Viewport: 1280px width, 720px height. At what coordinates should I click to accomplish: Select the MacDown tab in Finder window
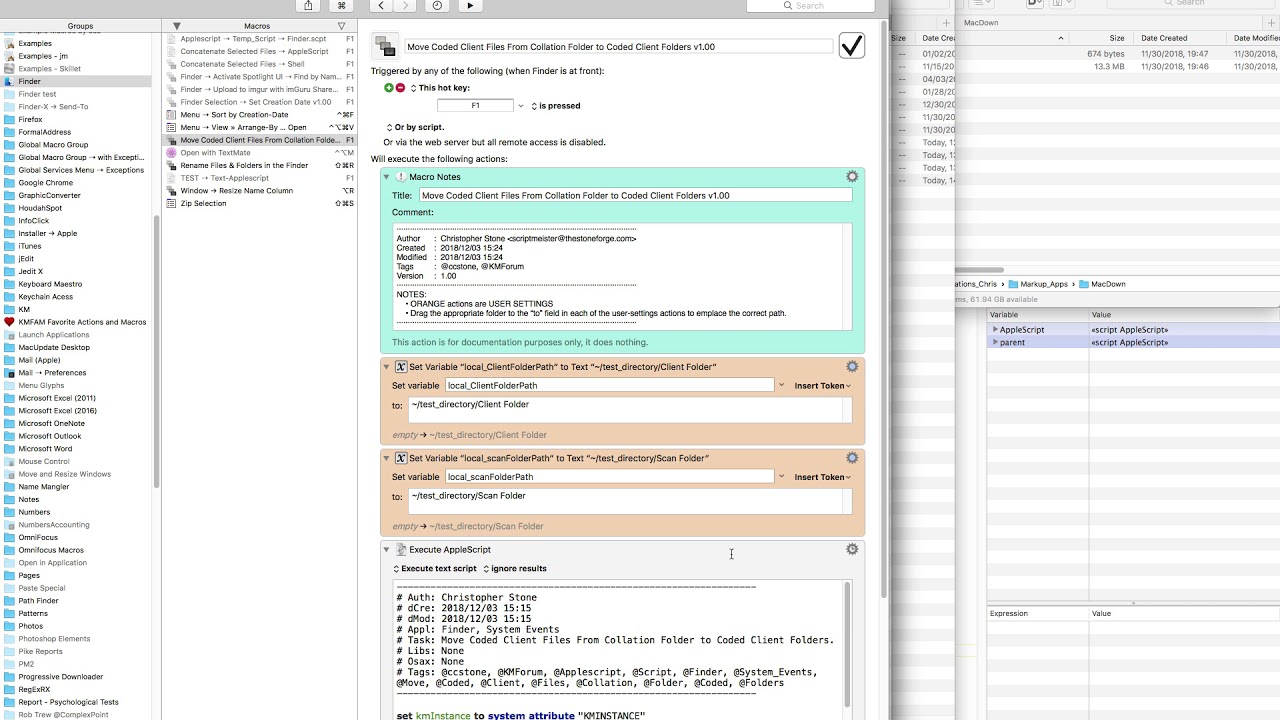(981, 22)
